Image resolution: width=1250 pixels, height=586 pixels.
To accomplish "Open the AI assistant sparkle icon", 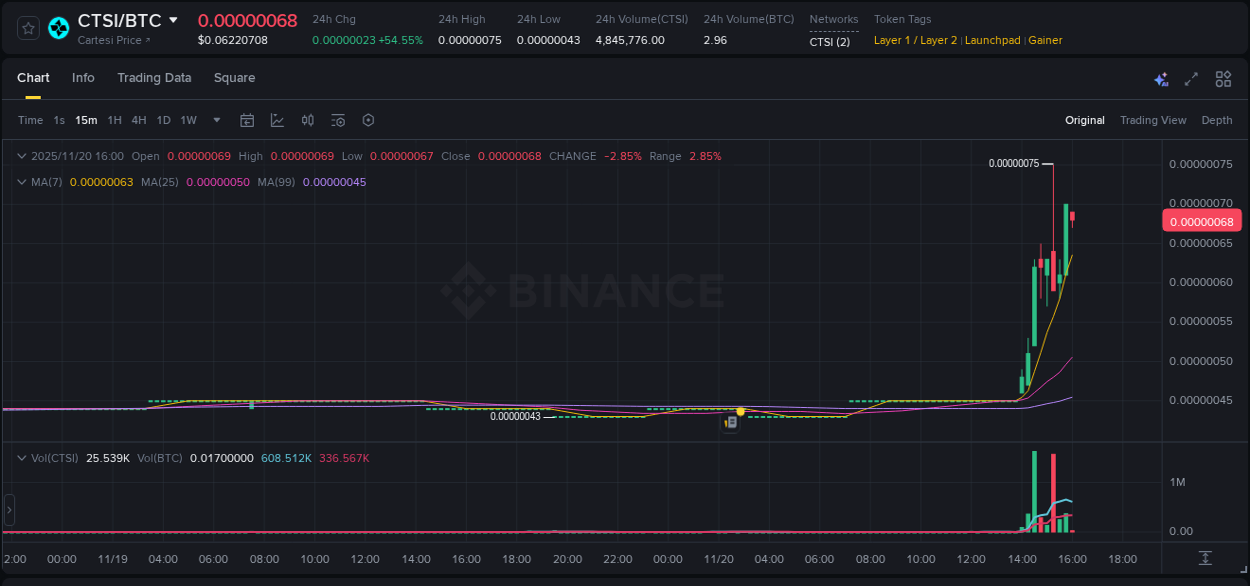I will pos(1160,78).
